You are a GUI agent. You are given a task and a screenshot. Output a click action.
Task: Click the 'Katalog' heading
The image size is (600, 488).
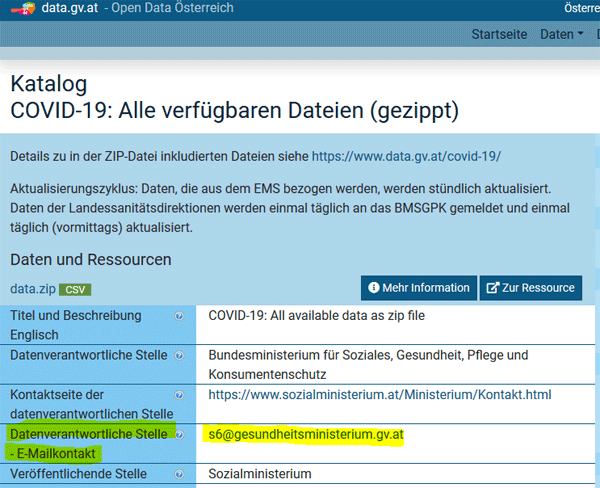[49, 84]
